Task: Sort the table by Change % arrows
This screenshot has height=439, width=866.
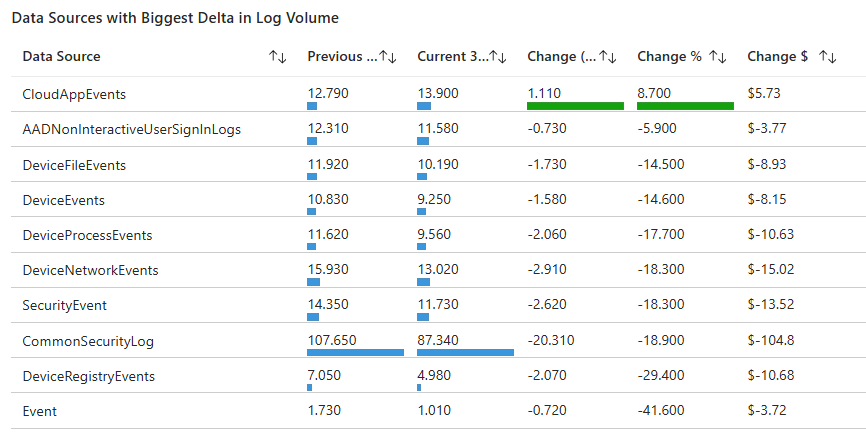Action: coord(717,57)
